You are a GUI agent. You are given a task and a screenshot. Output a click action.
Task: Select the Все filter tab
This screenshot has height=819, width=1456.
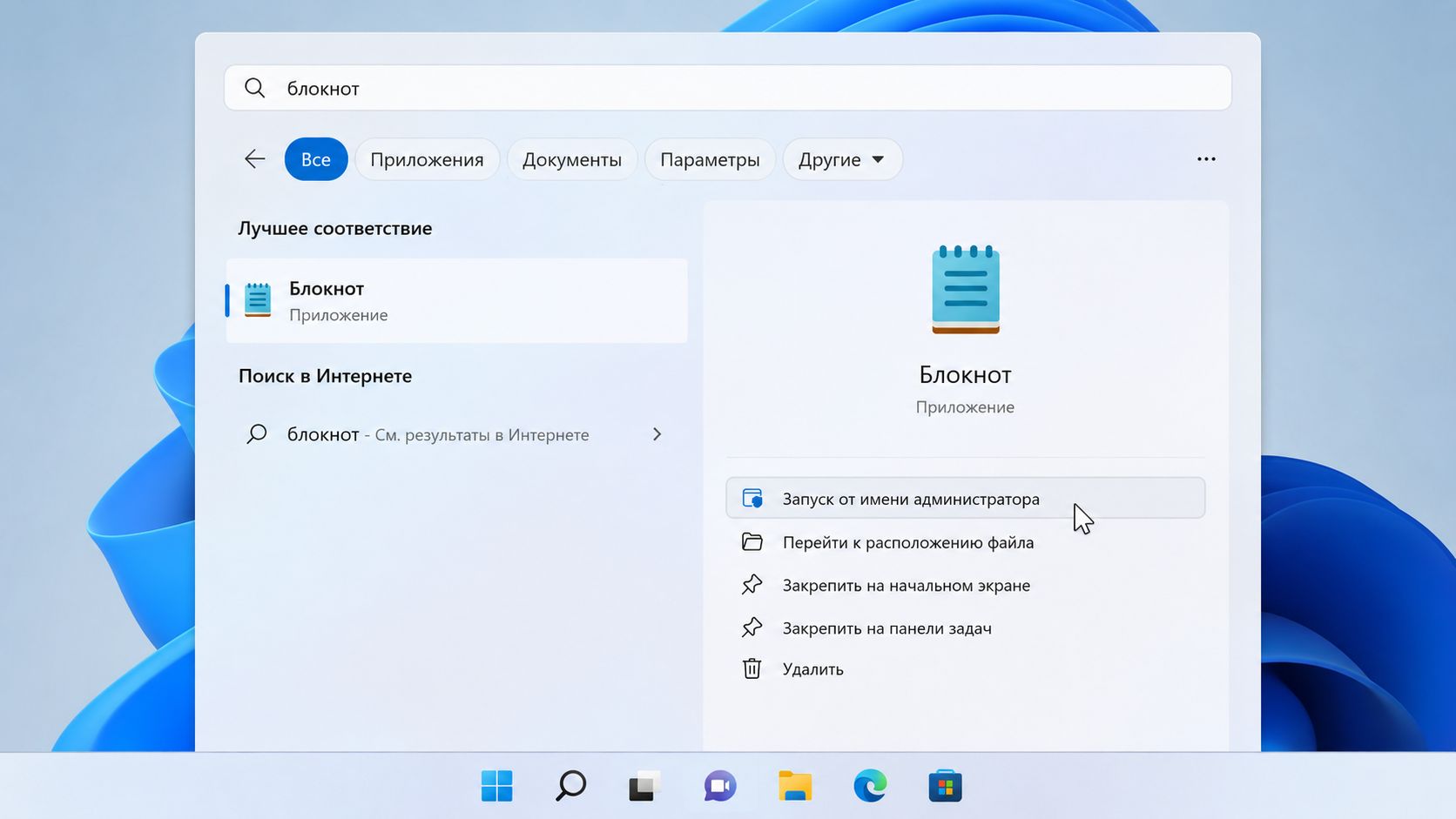coord(316,159)
